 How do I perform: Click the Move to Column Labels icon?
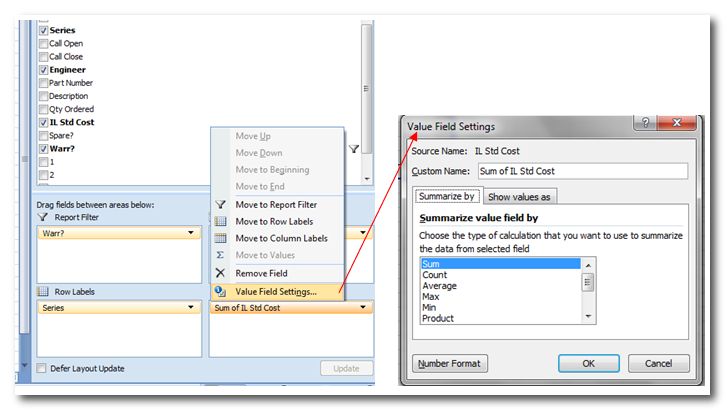[221, 238]
